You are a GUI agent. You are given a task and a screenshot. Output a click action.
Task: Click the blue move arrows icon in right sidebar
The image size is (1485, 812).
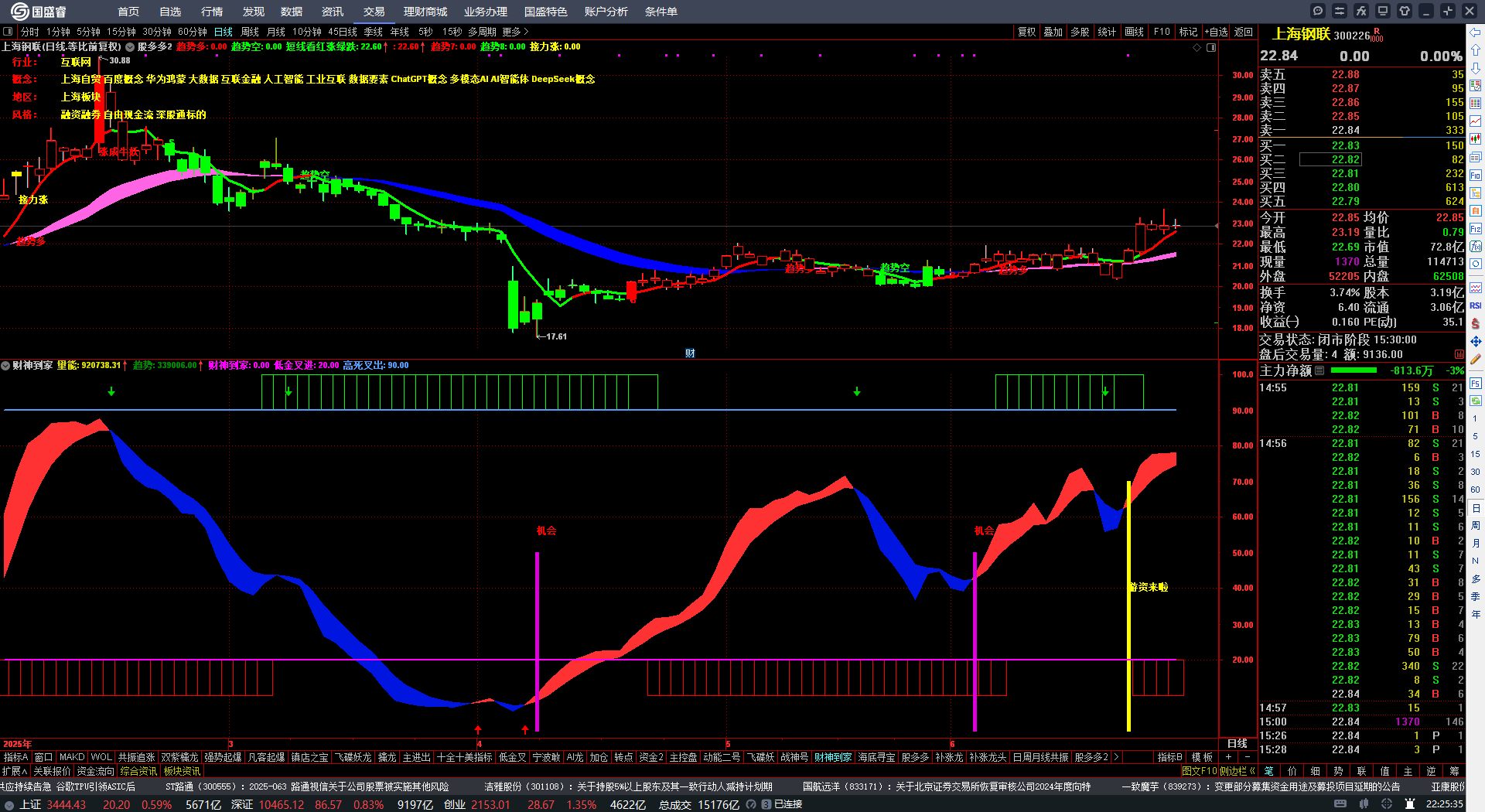(x=1476, y=341)
